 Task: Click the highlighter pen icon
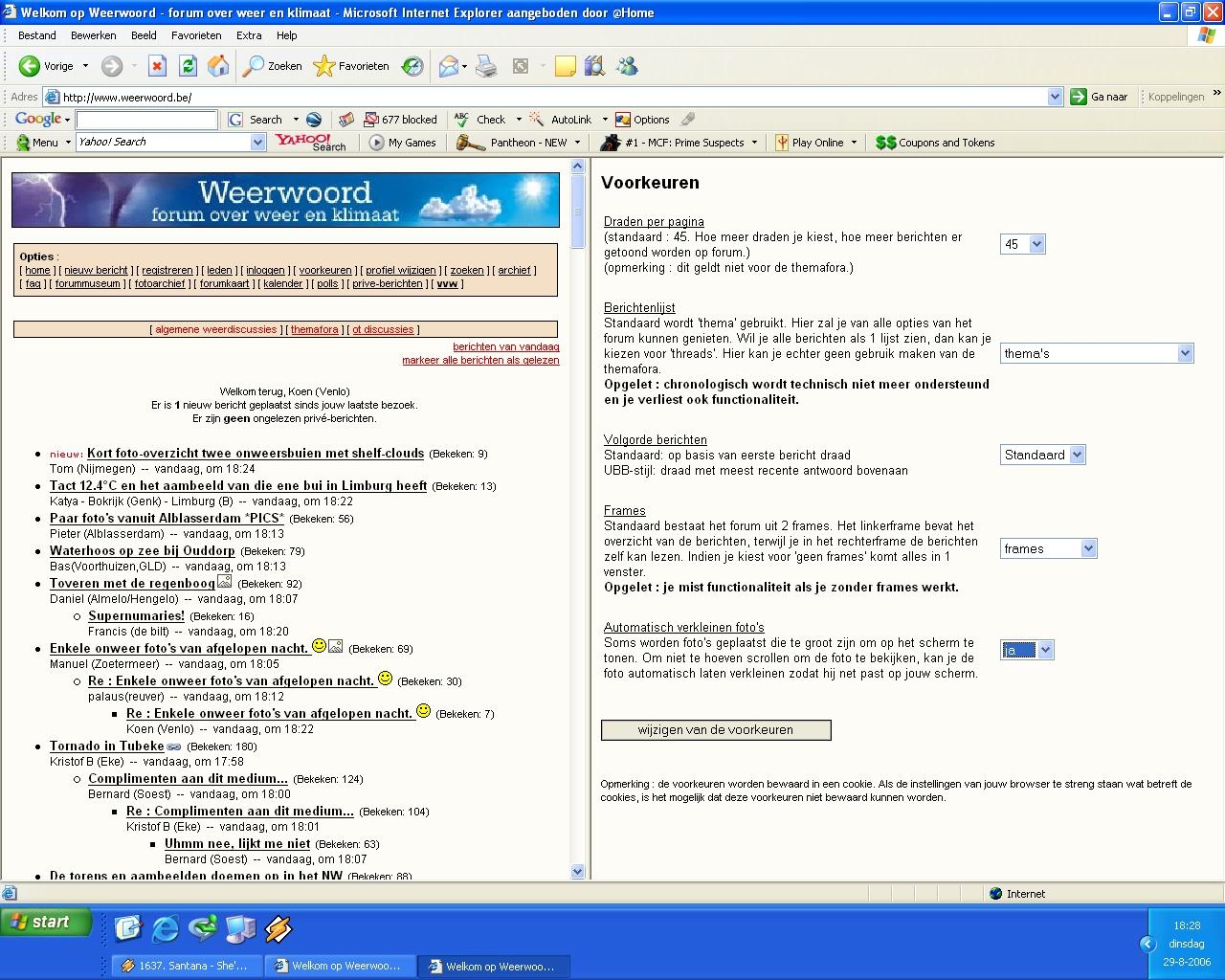pyautogui.click(x=687, y=120)
